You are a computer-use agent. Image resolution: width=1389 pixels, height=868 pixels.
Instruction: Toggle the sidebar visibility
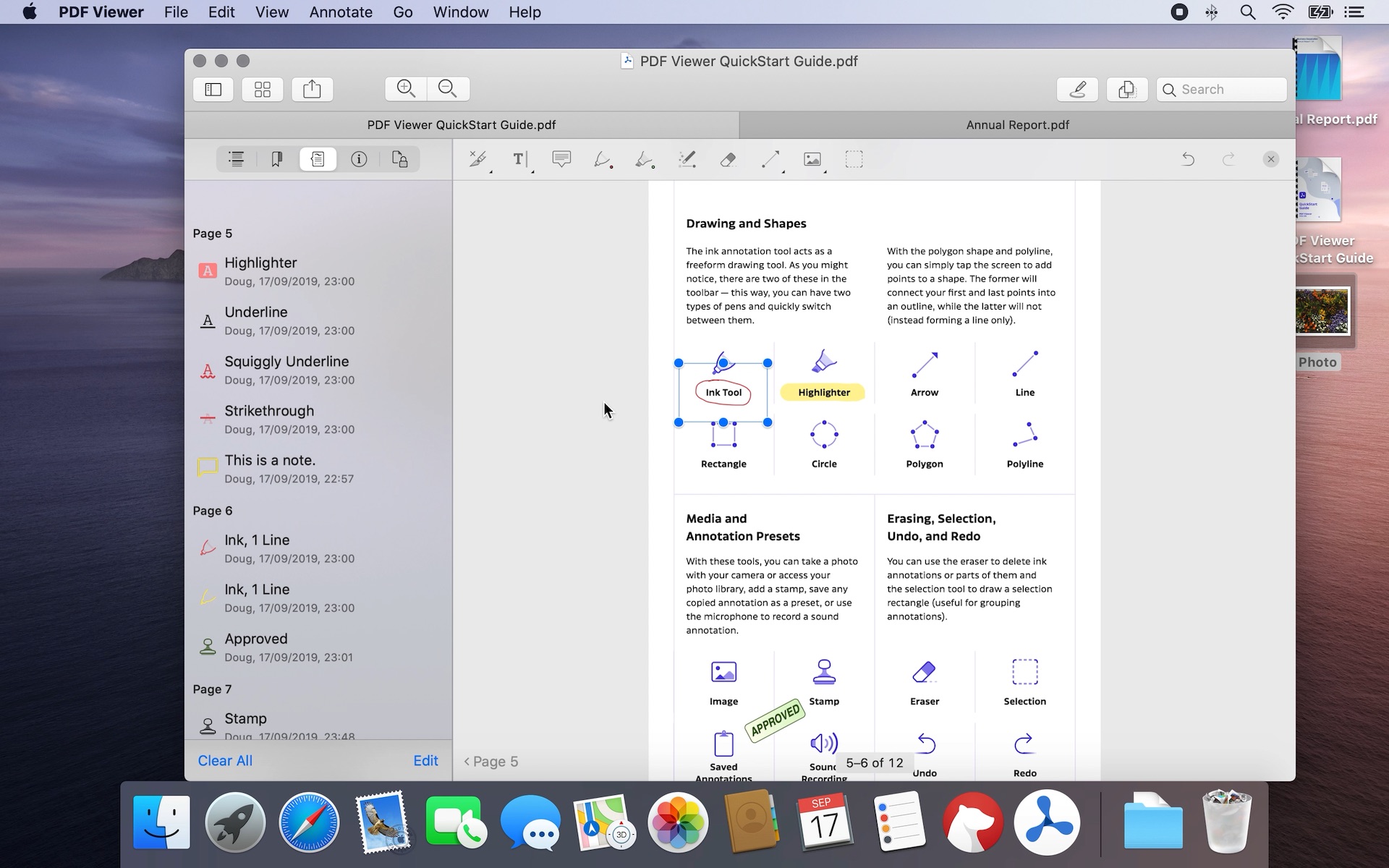pyautogui.click(x=212, y=89)
